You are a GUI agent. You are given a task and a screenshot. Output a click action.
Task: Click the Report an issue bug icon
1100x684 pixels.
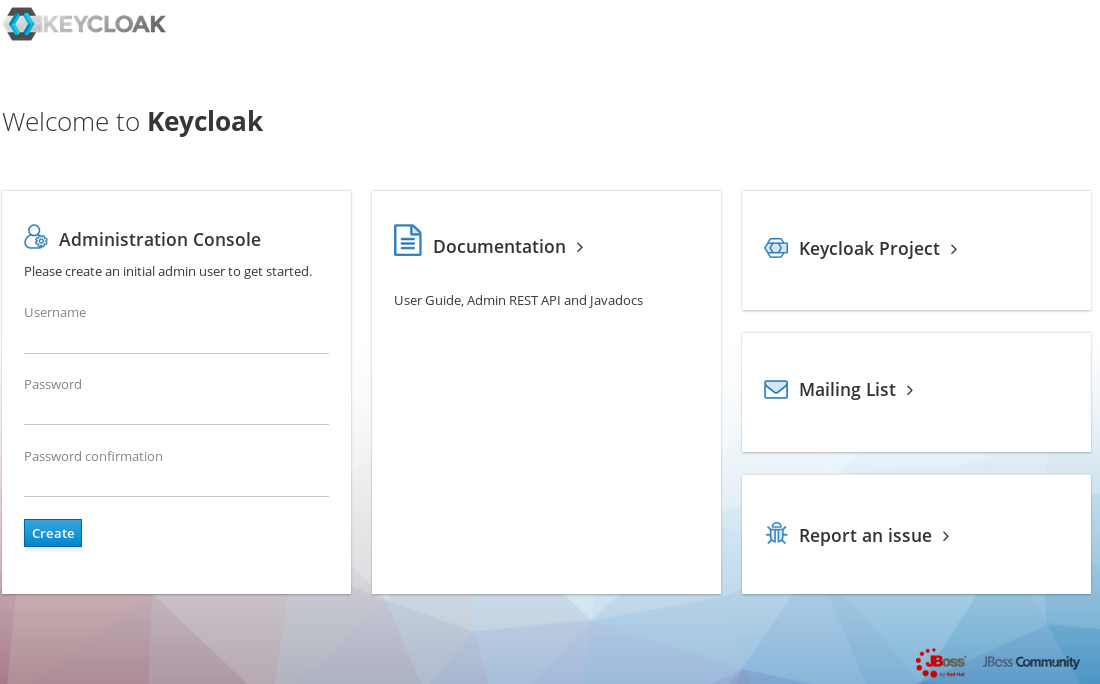point(777,534)
